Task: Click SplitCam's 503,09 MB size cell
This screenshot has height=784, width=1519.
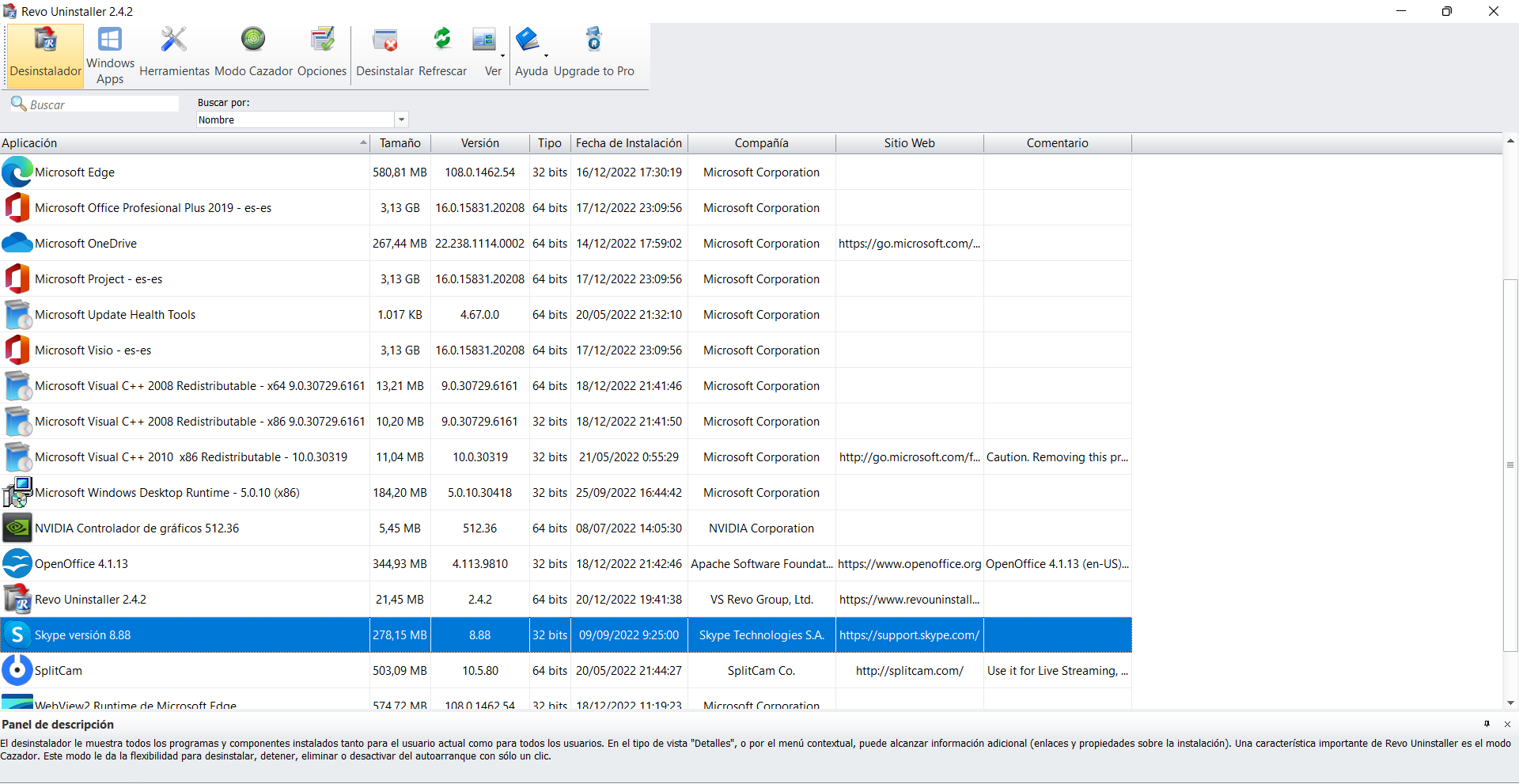Action: point(400,671)
